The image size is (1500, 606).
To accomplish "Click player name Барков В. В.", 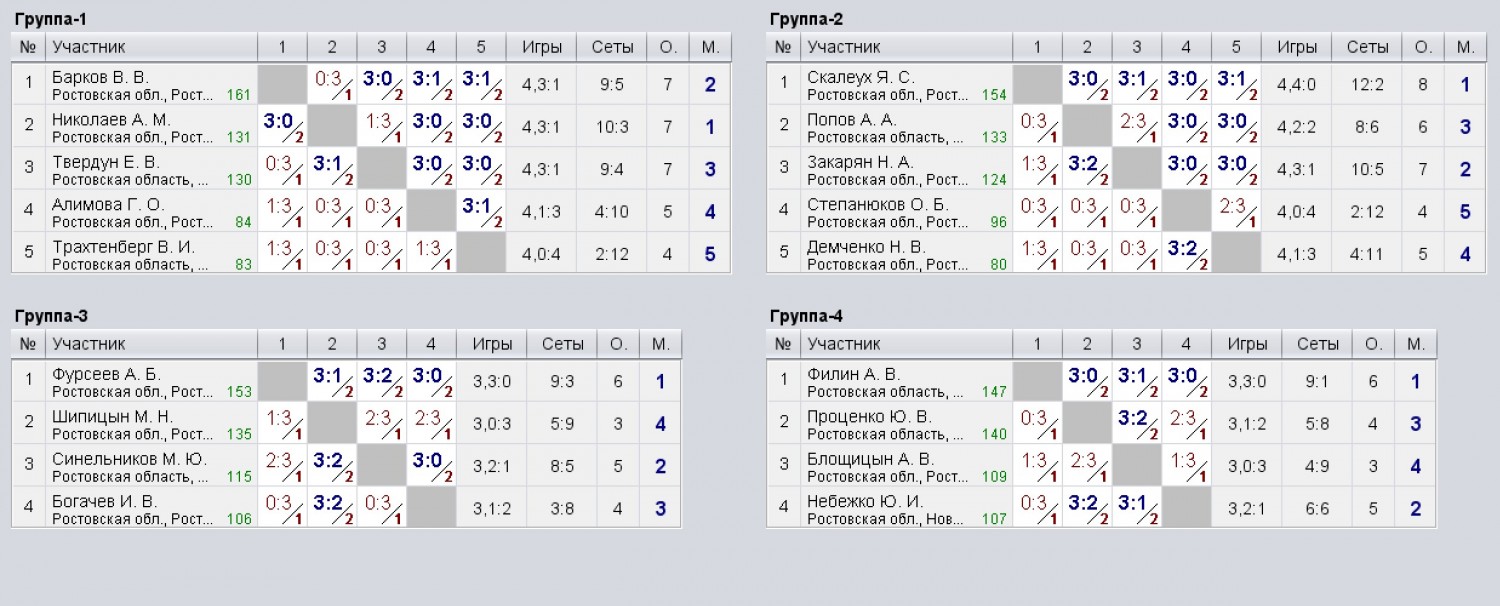I will (x=100, y=77).
